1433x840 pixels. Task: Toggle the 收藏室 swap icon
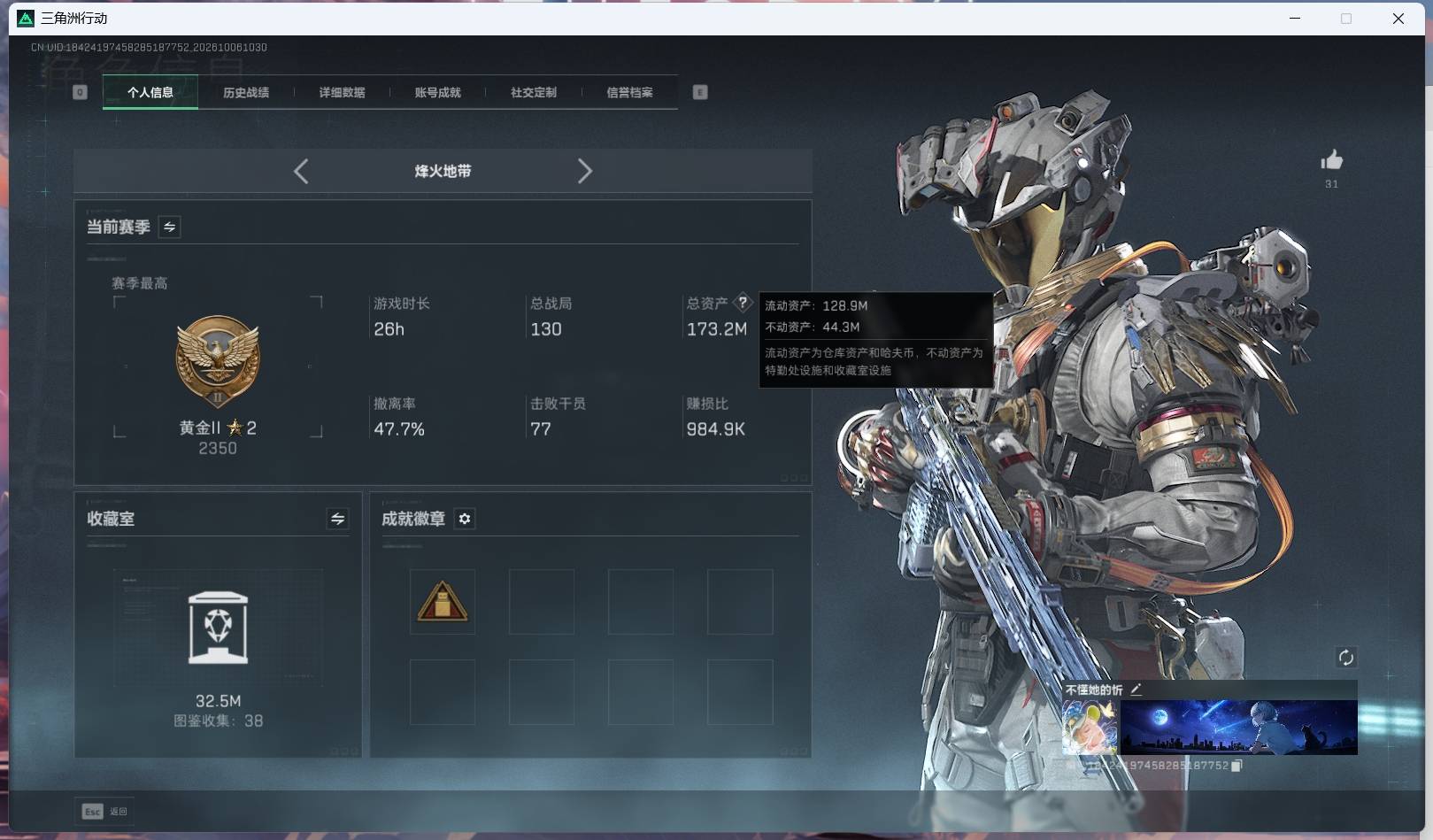[337, 519]
